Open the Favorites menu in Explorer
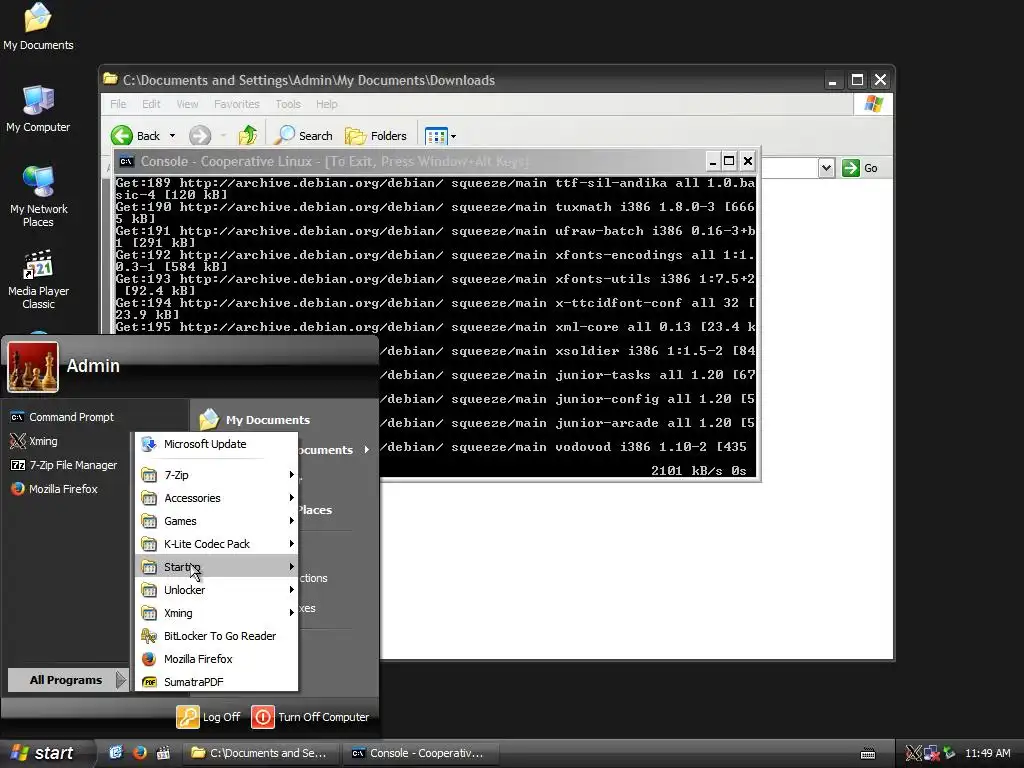This screenshot has width=1024, height=768. point(236,104)
